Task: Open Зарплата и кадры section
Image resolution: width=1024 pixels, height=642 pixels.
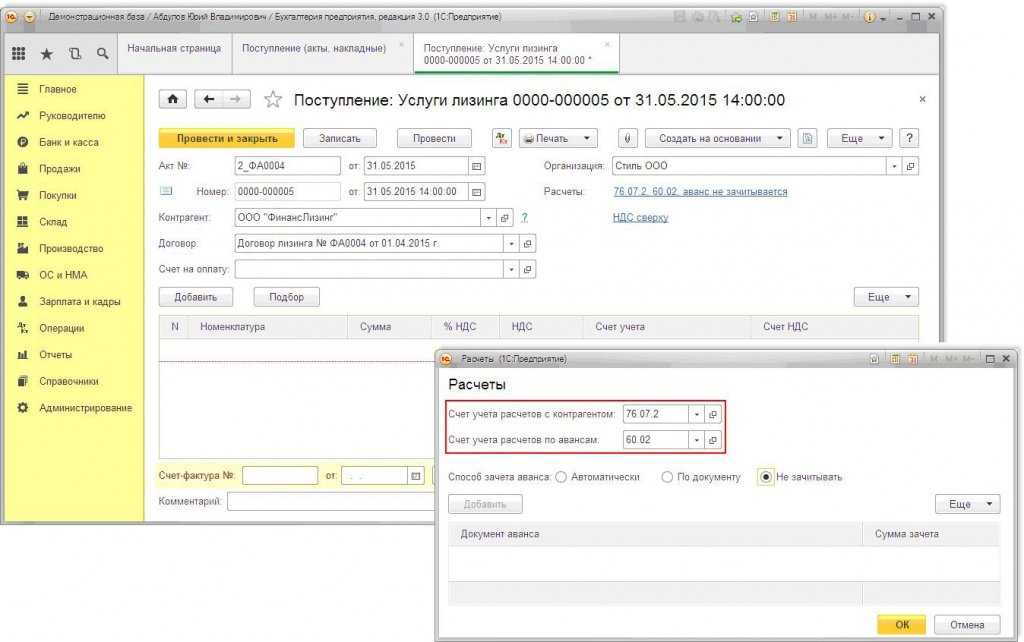Action: (80, 302)
